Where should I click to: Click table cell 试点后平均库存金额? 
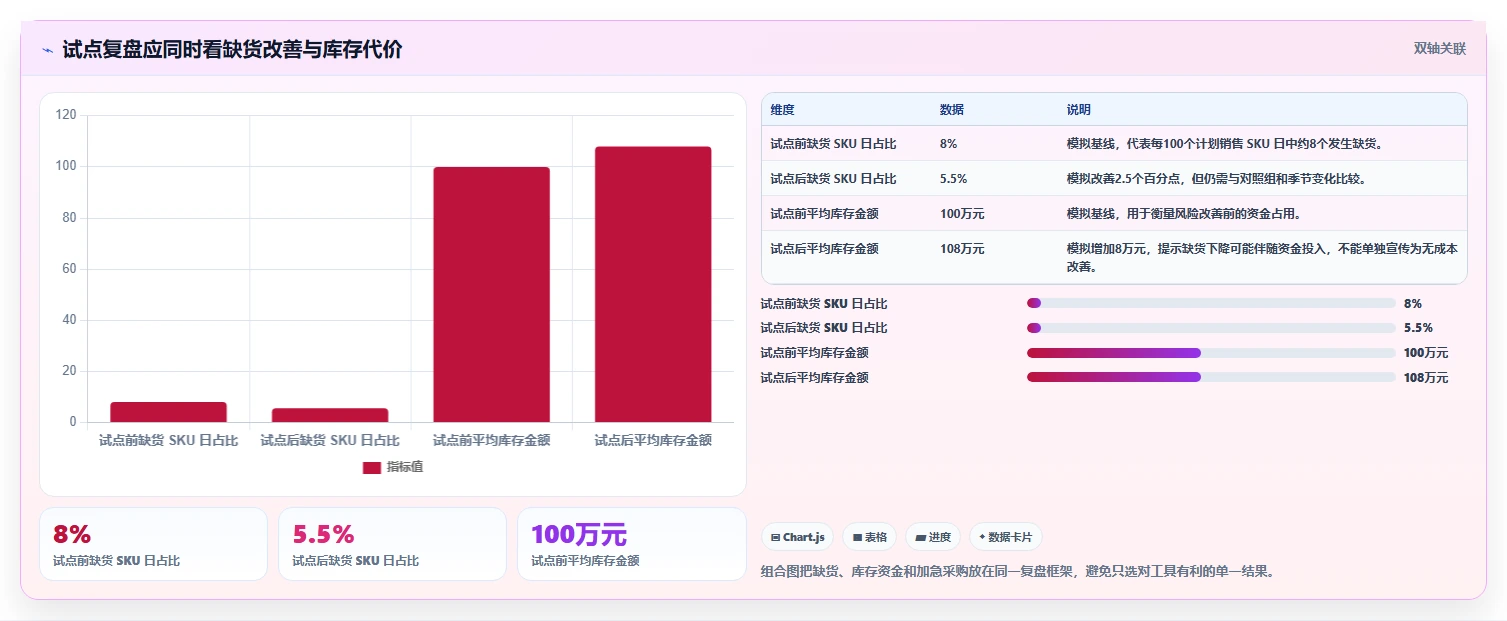click(824, 249)
